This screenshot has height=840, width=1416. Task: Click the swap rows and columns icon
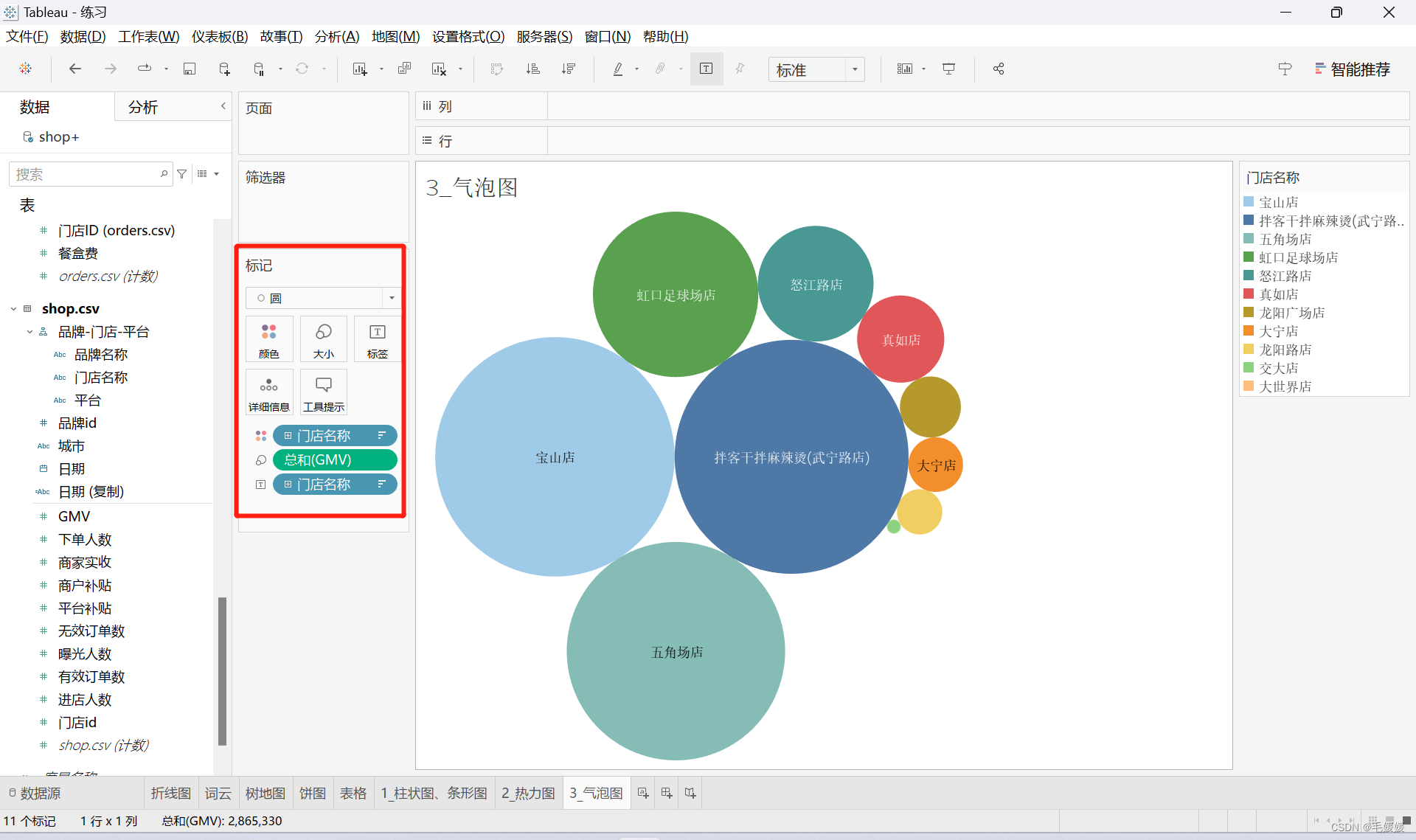(x=496, y=69)
